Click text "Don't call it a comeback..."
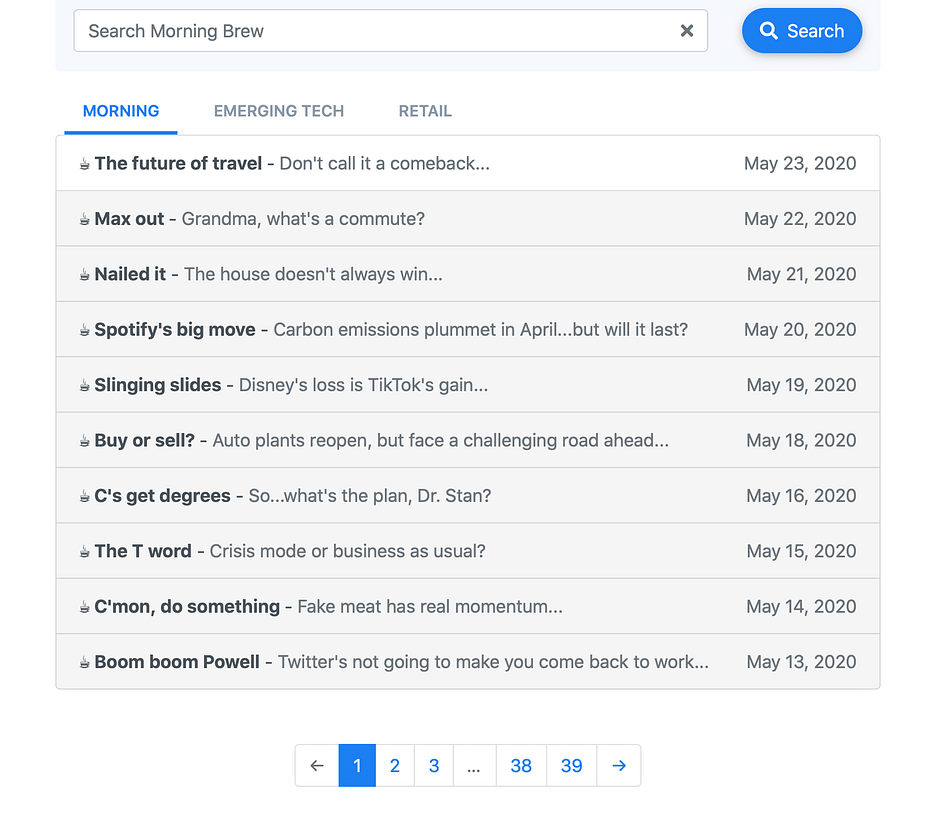This screenshot has height=814, width=936. pyautogui.click(x=384, y=163)
